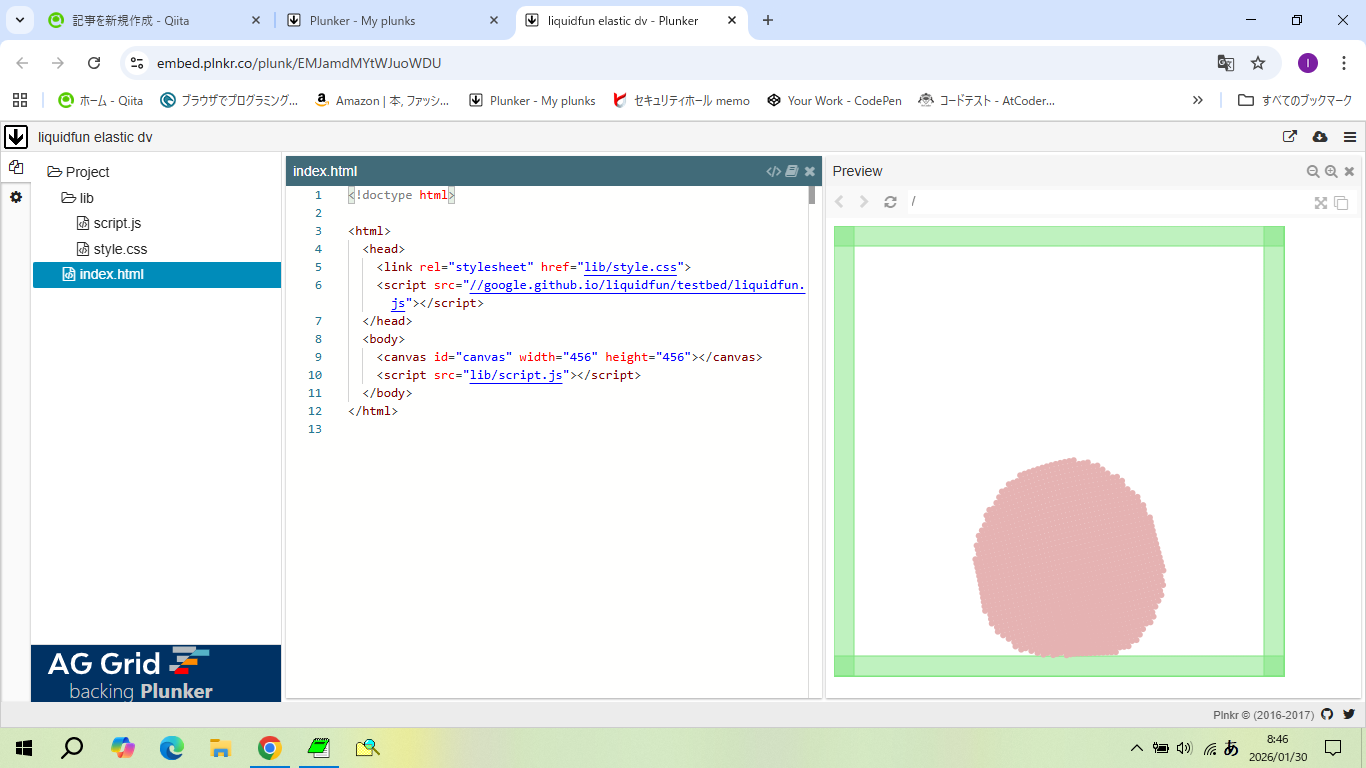This screenshot has width=1366, height=768.
Task: Open the Chrome profile avatar
Action: (1308, 63)
